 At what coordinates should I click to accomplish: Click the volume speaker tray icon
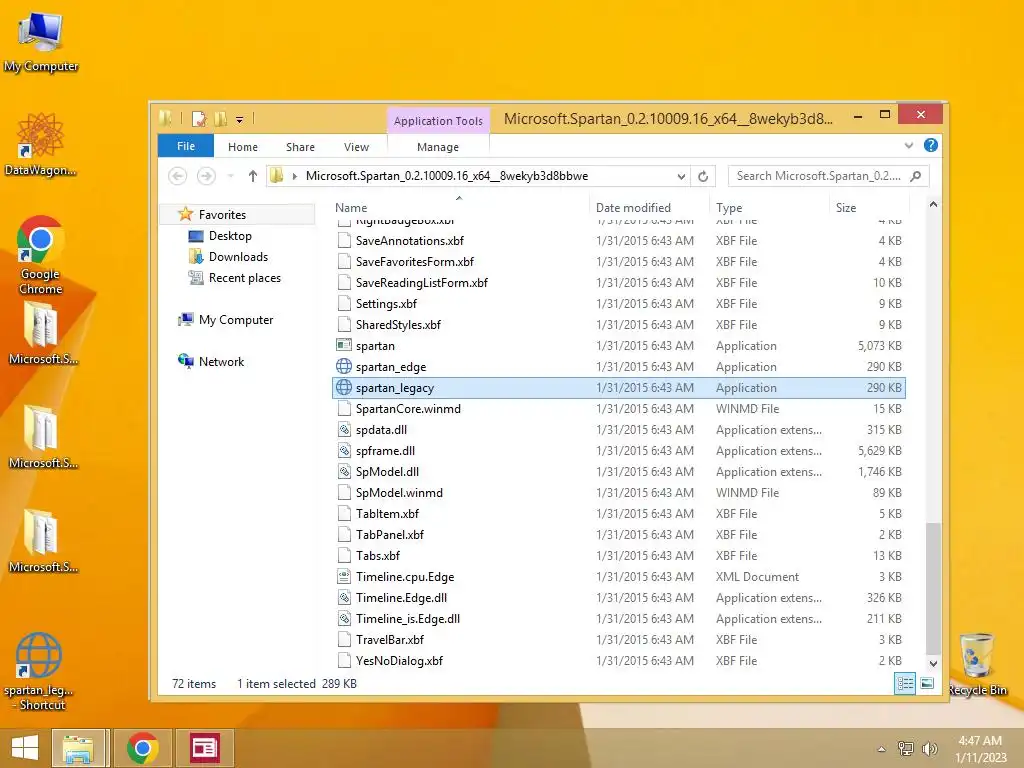(929, 749)
